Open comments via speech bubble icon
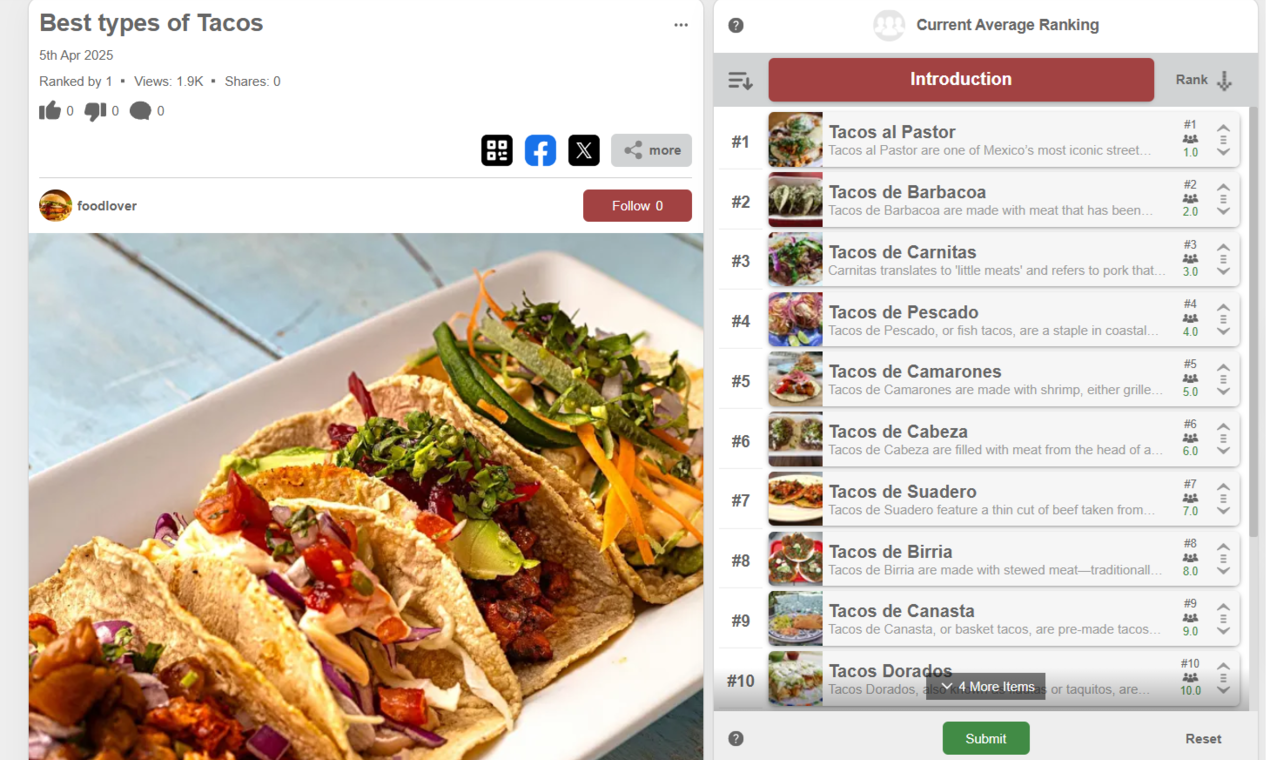Image resolution: width=1270 pixels, height=760 pixels. [x=140, y=111]
